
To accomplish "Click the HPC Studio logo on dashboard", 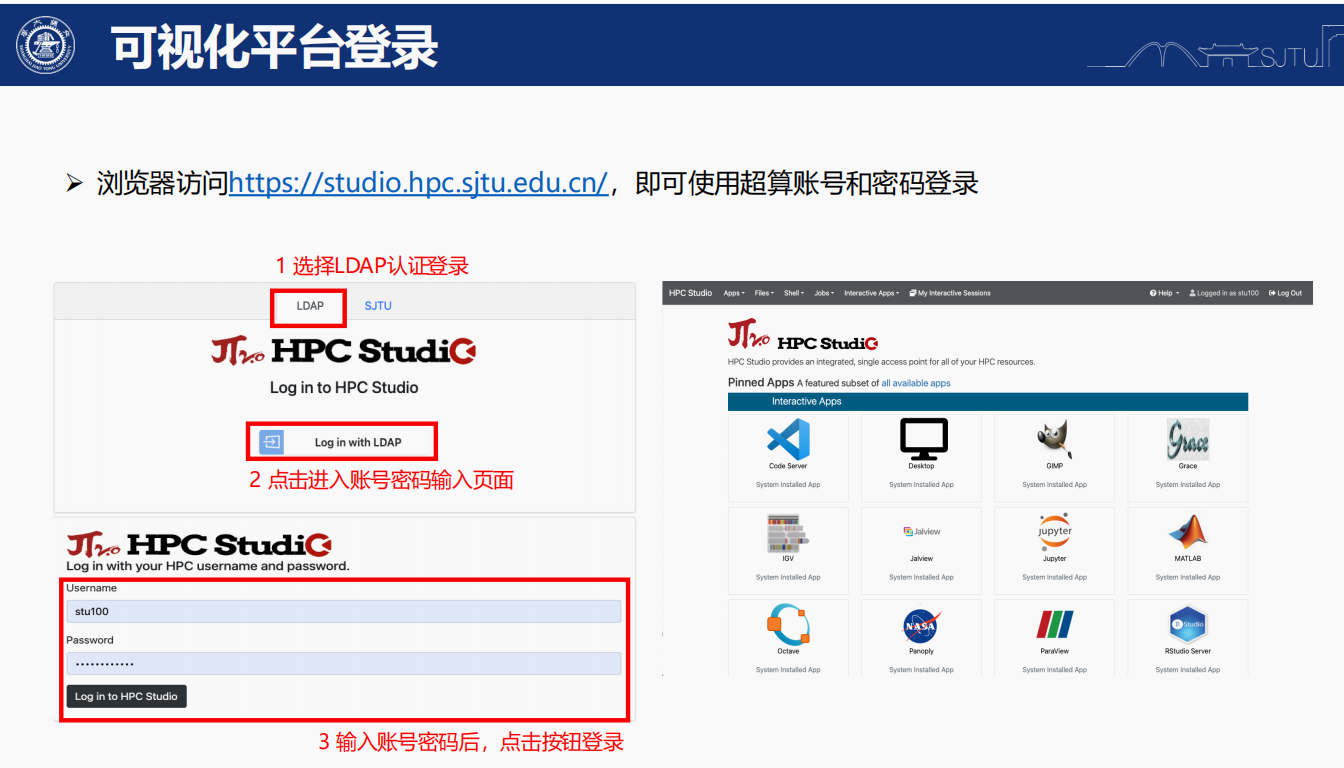I will (803, 336).
